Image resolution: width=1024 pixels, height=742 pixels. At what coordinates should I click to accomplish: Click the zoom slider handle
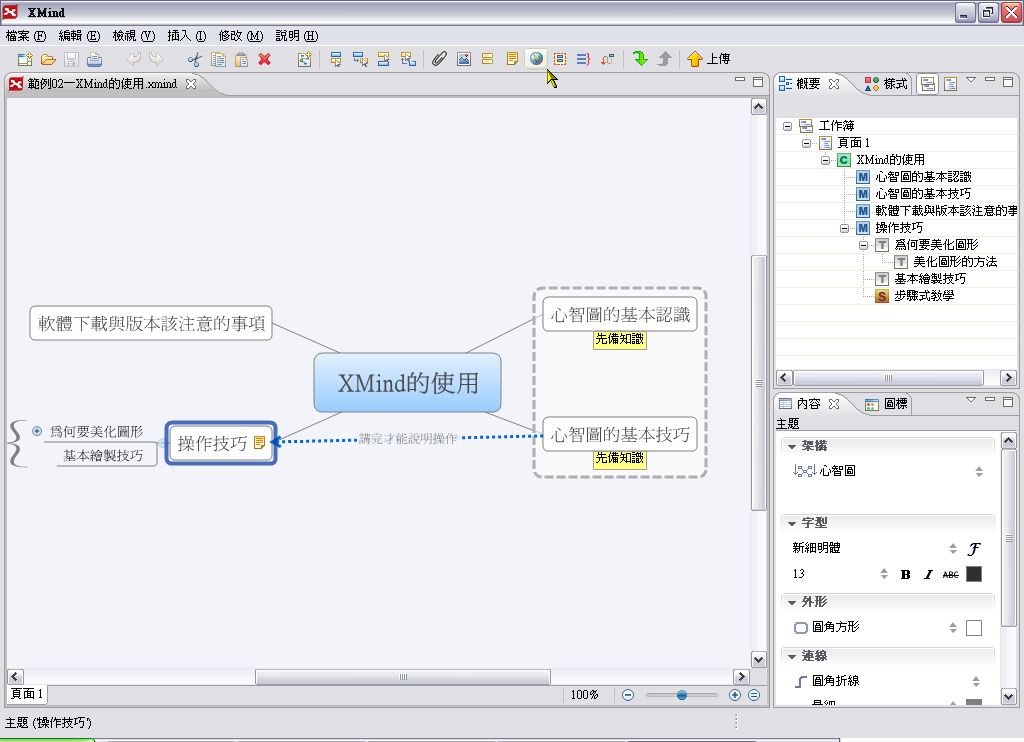pyautogui.click(x=682, y=695)
